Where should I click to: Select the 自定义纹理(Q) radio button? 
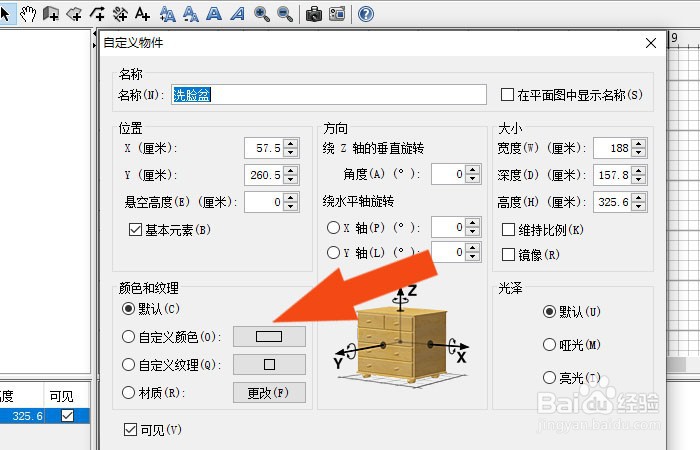(128, 365)
